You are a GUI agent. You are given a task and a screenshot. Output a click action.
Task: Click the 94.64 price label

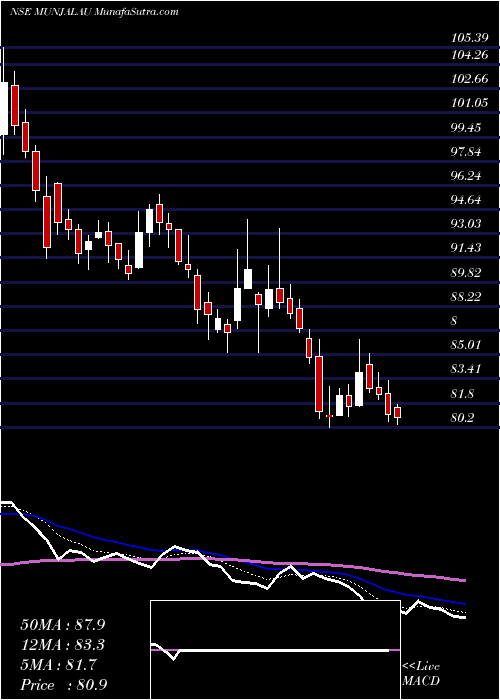click(x=466, y=200)
